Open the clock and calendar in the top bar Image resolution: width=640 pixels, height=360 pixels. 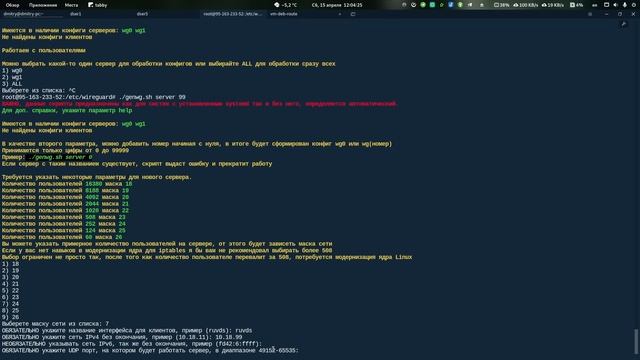click(x=337, y=5)
